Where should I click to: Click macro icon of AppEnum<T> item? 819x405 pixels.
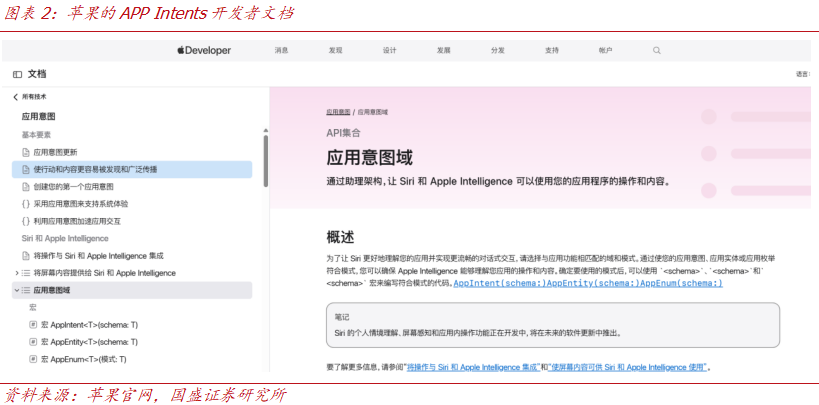click(33, 359)
